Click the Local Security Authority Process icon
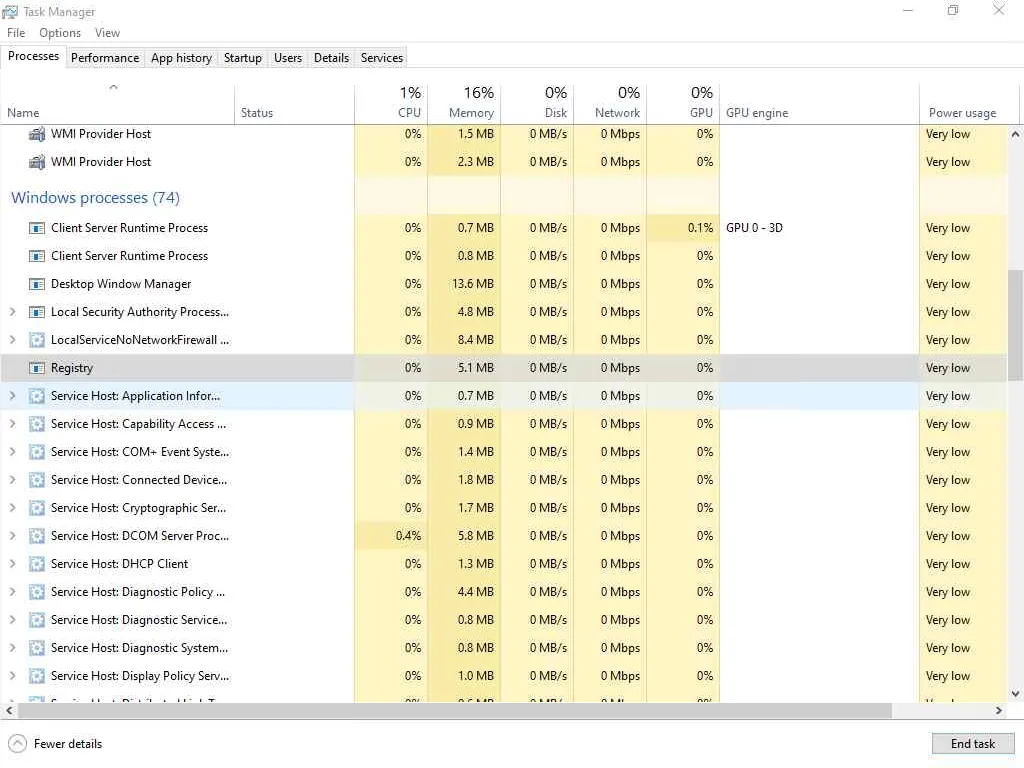 (37, 312)
